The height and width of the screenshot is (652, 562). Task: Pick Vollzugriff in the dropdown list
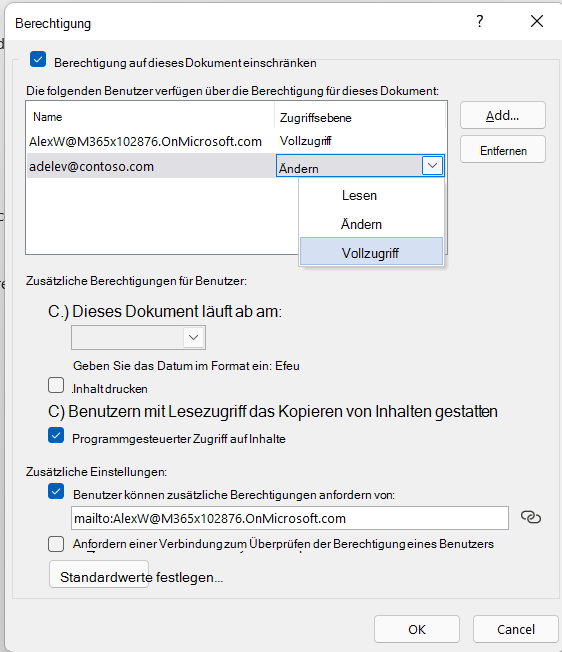click(372, 251)
